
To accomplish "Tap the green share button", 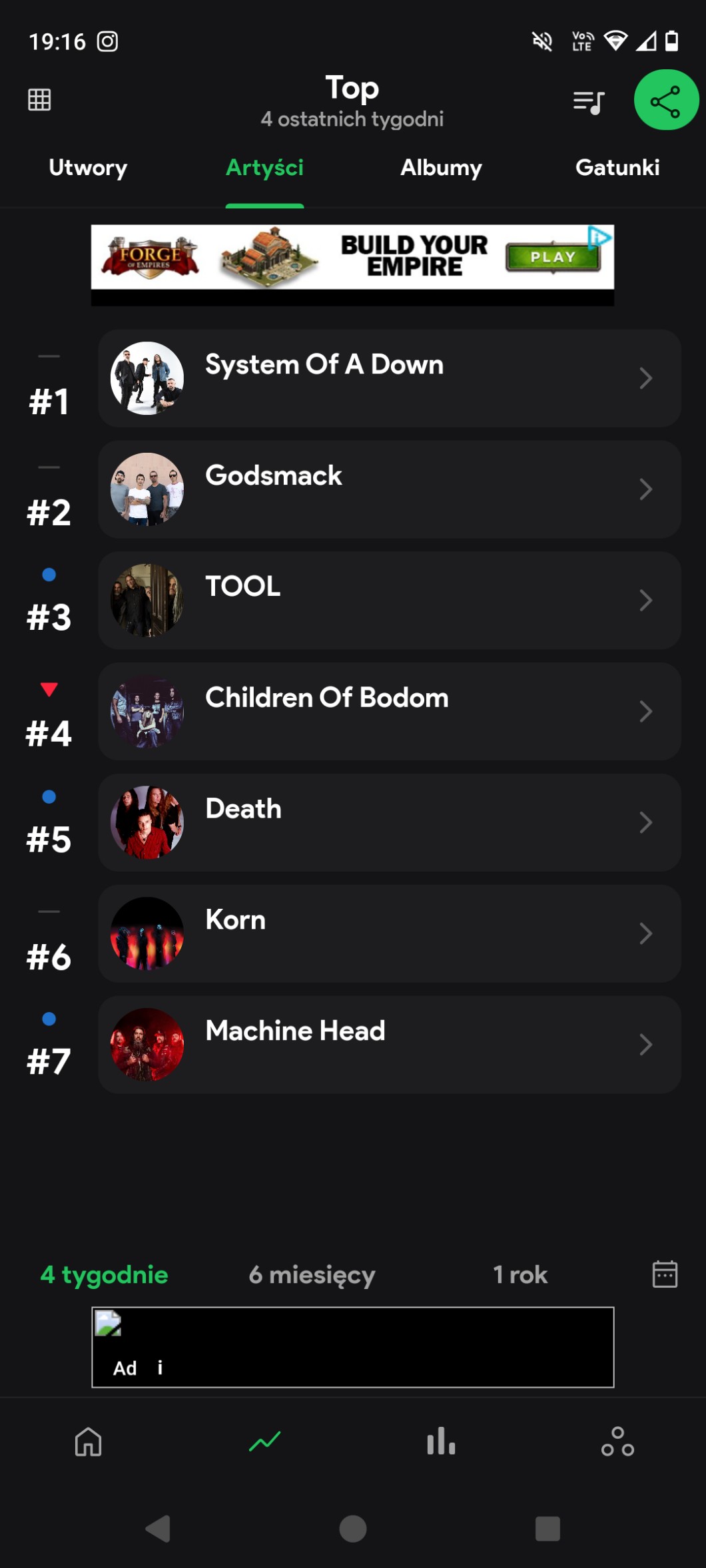I will (x=665, y=101).
